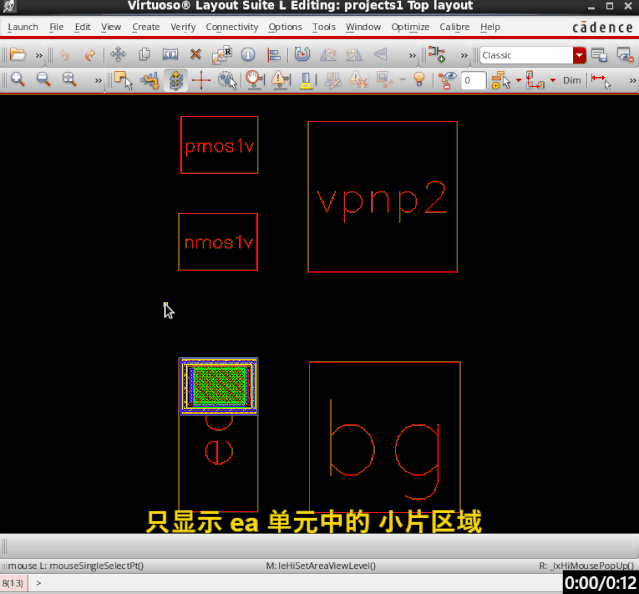Viewport: 639px width, 594px height.
Task: Open the Edit Properties info icon
Action: (247, 55)
